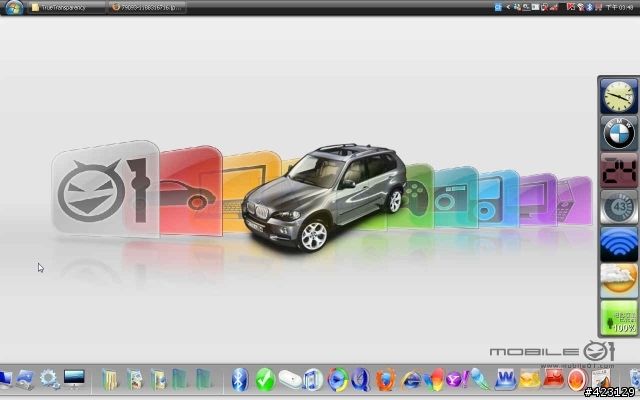Open the weather widget with sun and cloud
This screenshot has width=640, height=400.
(x=619, y=281)
